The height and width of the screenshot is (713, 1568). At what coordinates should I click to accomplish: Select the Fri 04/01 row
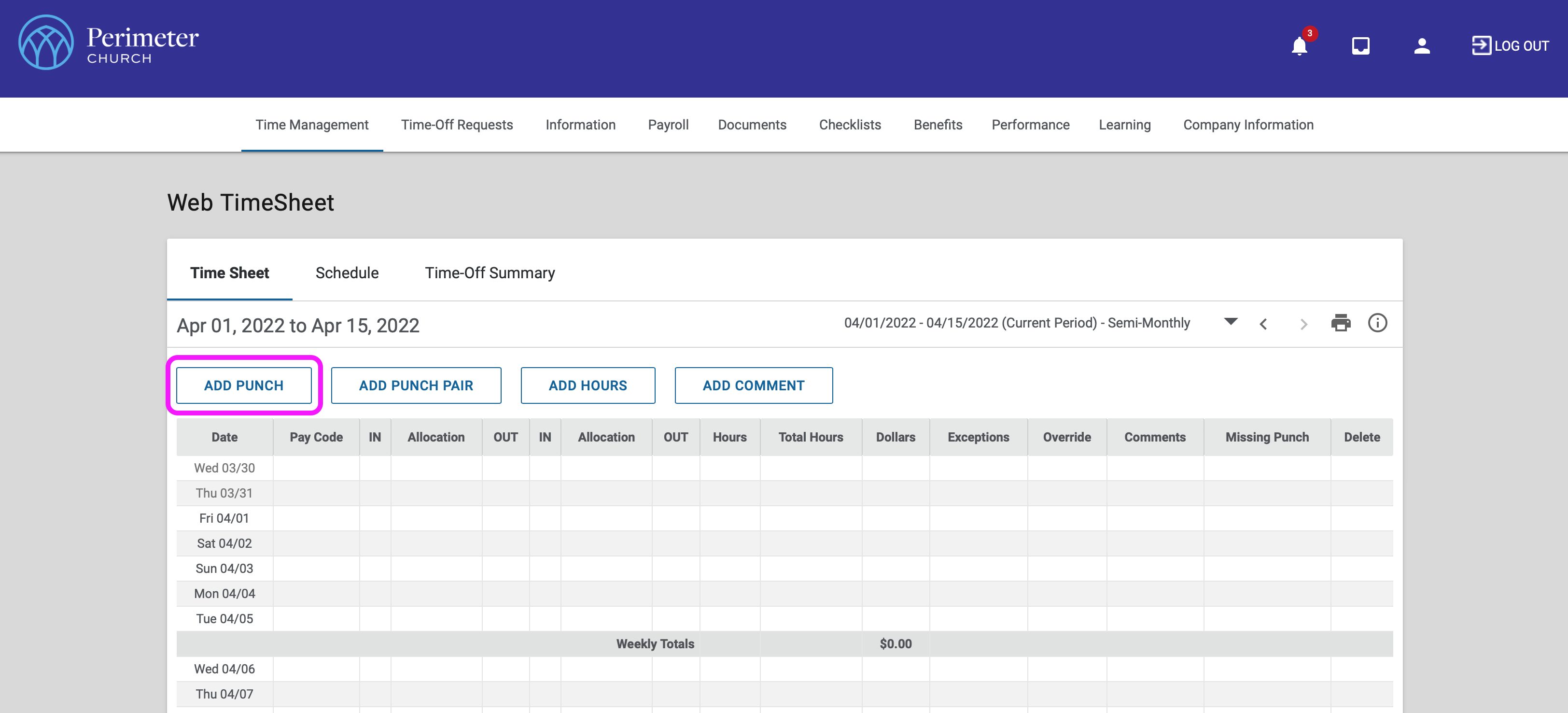tap(784, 518)
